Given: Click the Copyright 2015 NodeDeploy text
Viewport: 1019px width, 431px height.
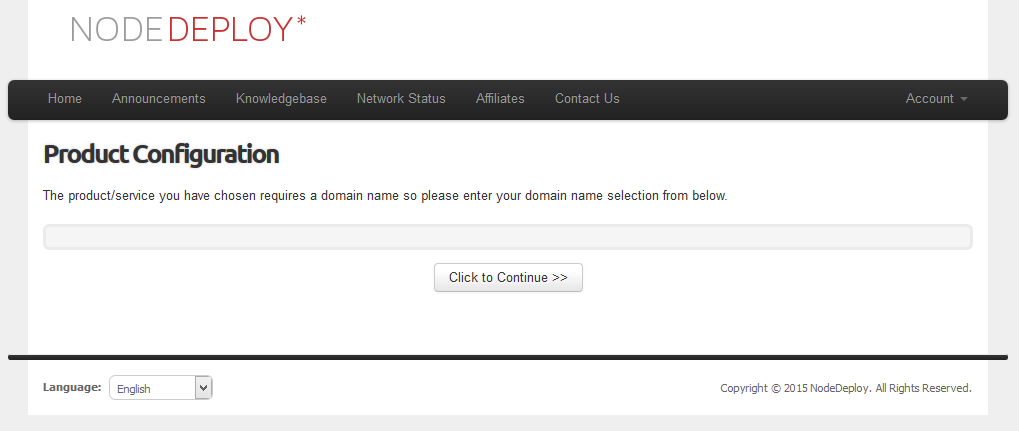Looking at the screenshot, I should [845, 388].
